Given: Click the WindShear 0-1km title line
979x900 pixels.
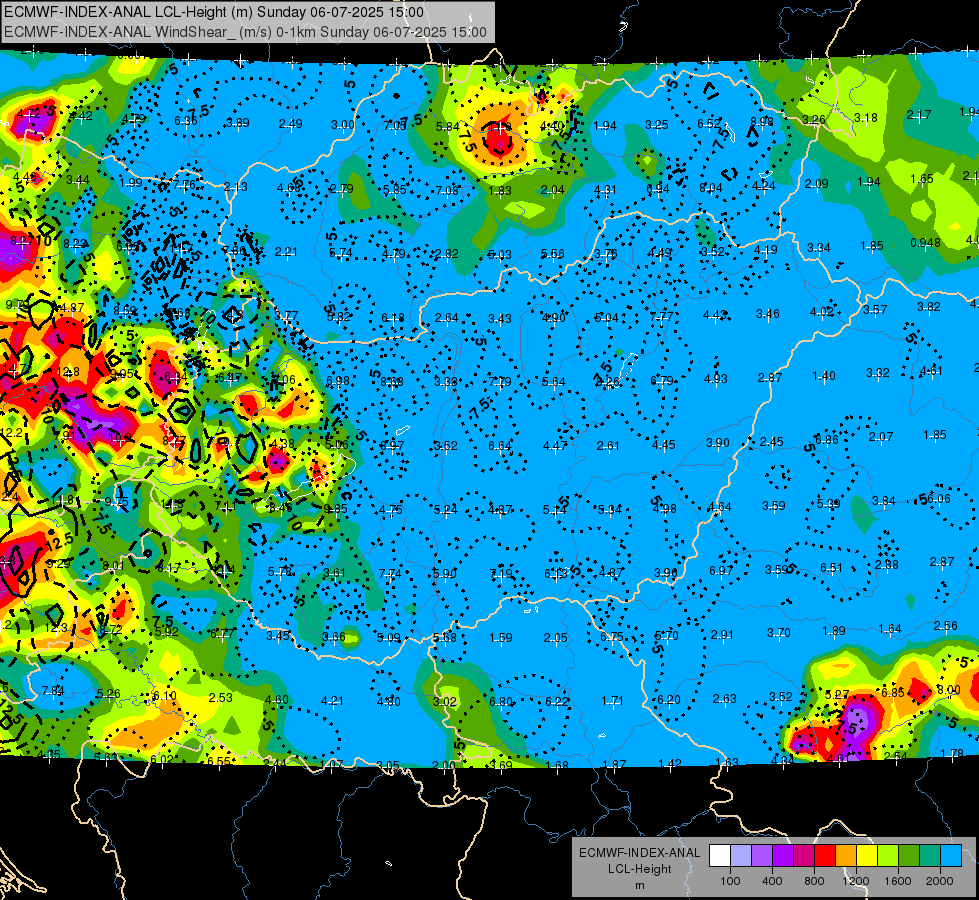Looking at the screenshot, I should pyautogui.click(x=245, y=32).
